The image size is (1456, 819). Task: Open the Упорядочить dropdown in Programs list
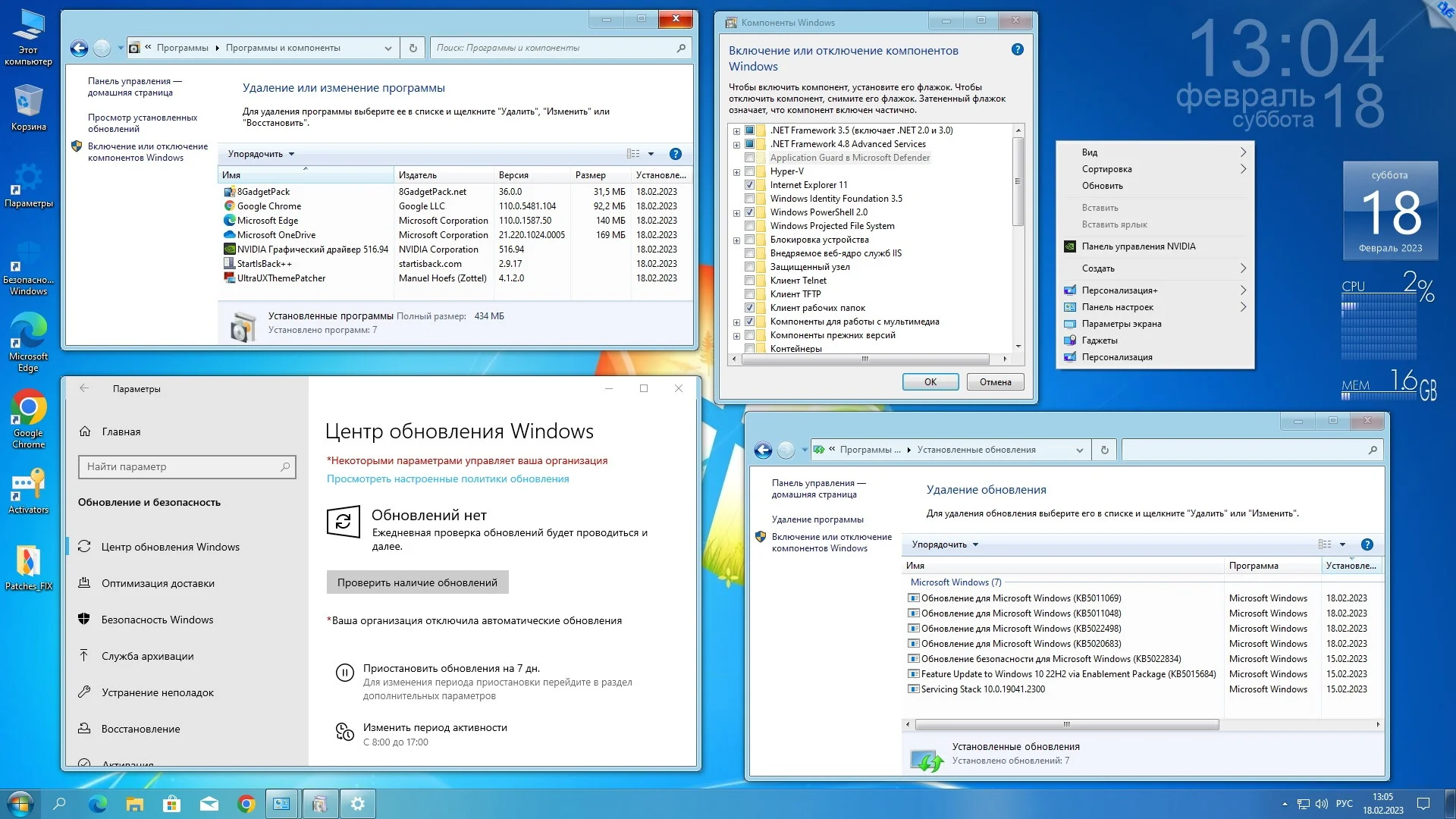pos(260,154)
